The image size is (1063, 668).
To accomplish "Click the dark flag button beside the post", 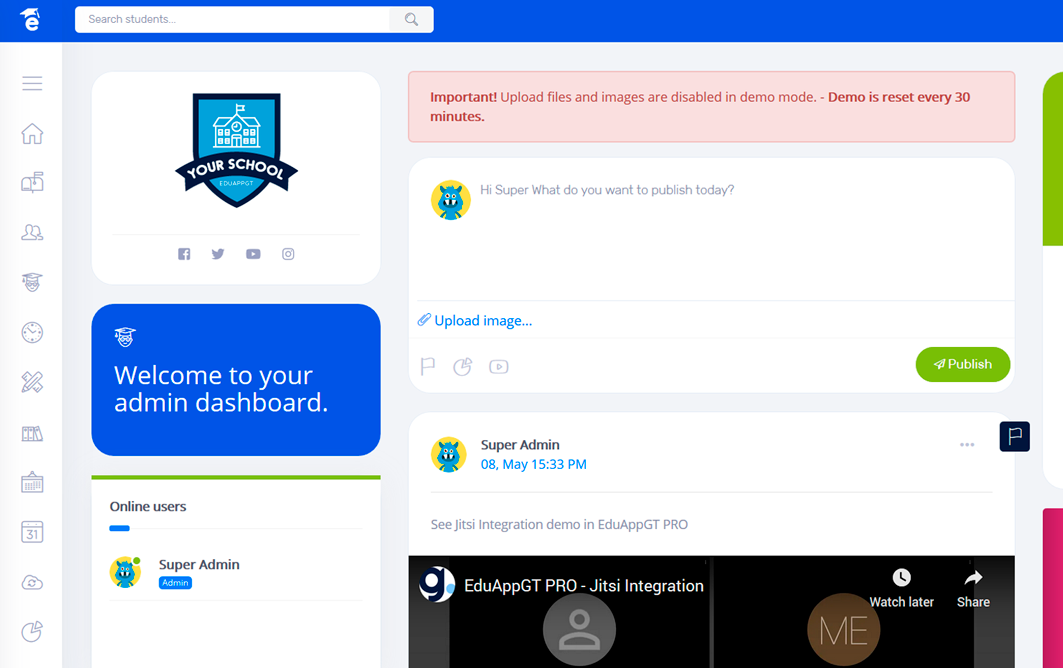I will coord(1014,436).
